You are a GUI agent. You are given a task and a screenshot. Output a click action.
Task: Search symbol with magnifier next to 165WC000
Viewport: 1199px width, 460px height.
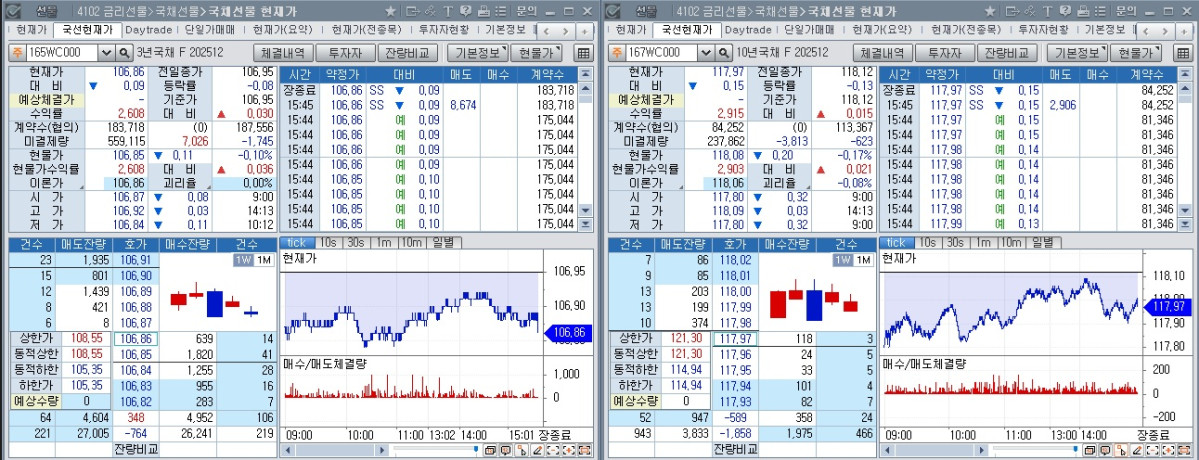(x=125, y=53)
